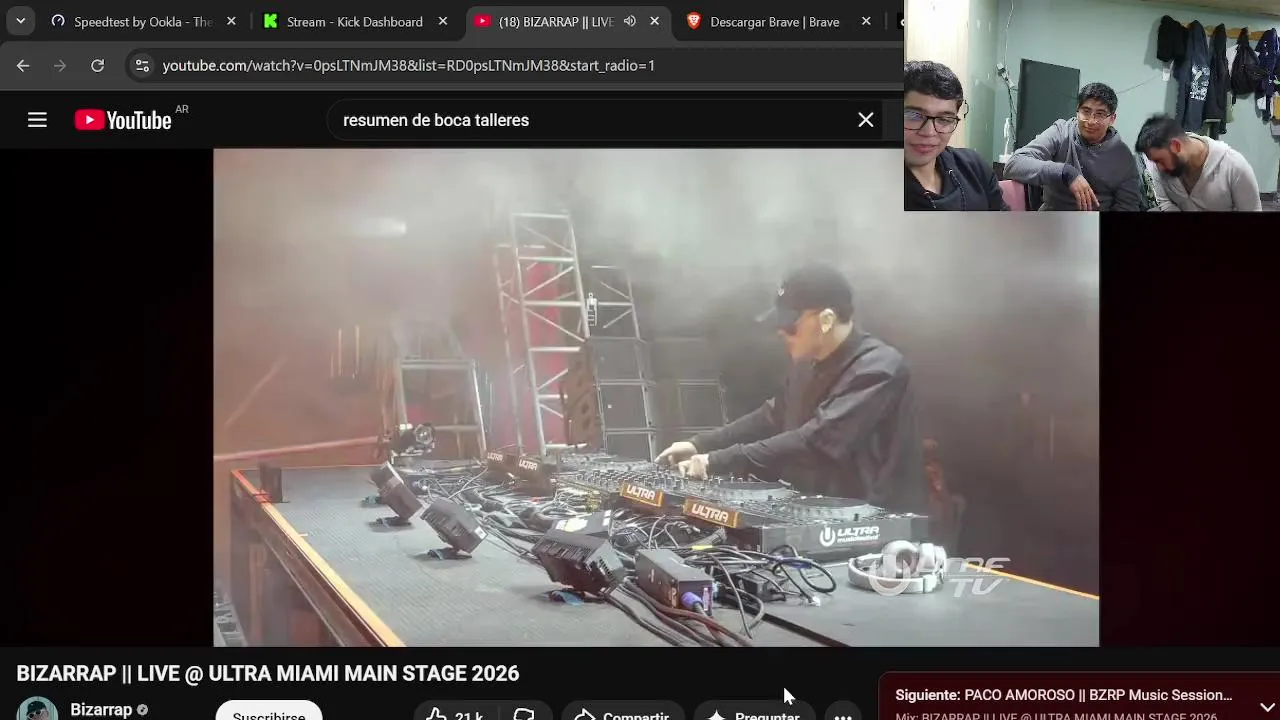Open the Bizarrap channel name link
The image size is (1280, 720).
pos(101,710)
